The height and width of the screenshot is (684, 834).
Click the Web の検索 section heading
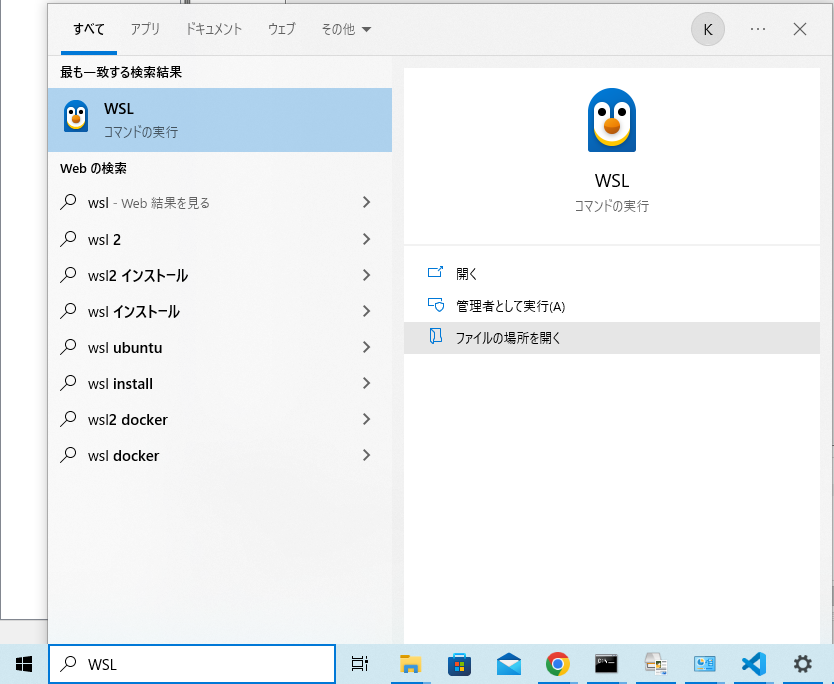[x=94, y=169]
